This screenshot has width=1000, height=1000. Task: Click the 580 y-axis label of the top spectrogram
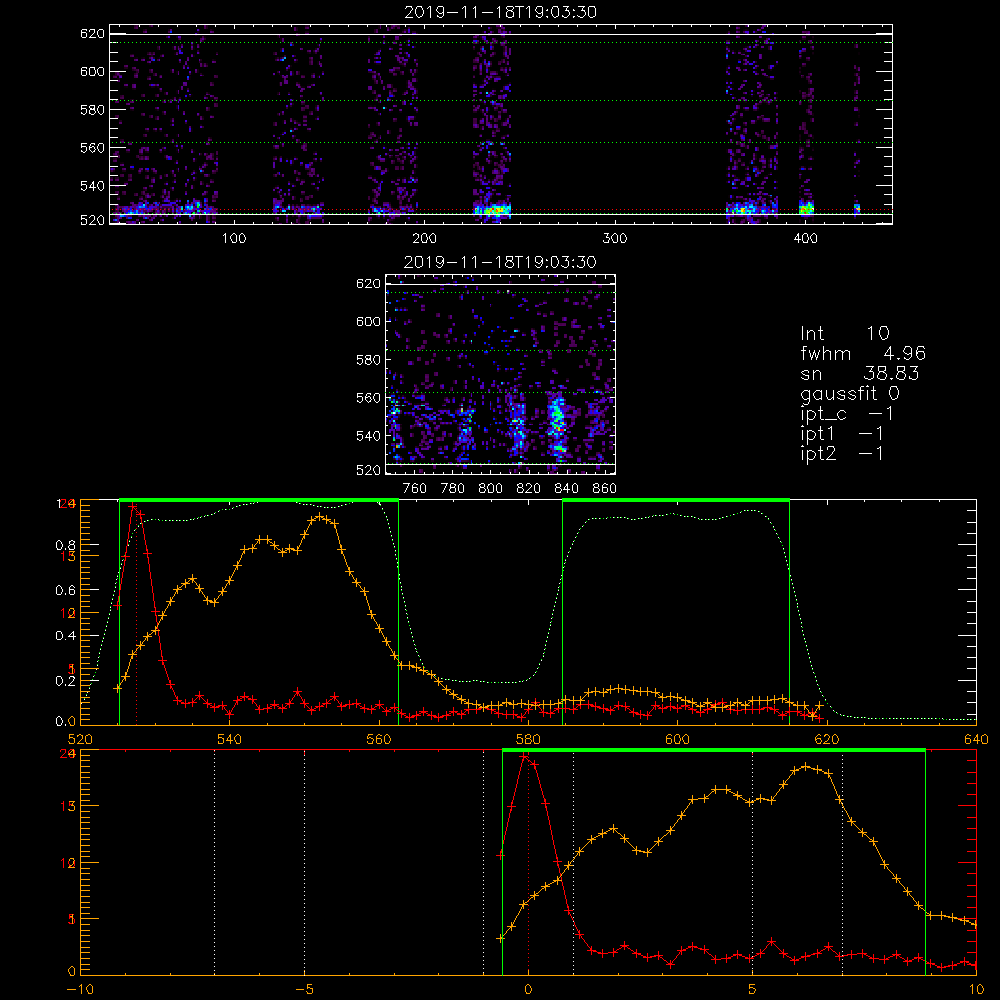click(92, 110)
